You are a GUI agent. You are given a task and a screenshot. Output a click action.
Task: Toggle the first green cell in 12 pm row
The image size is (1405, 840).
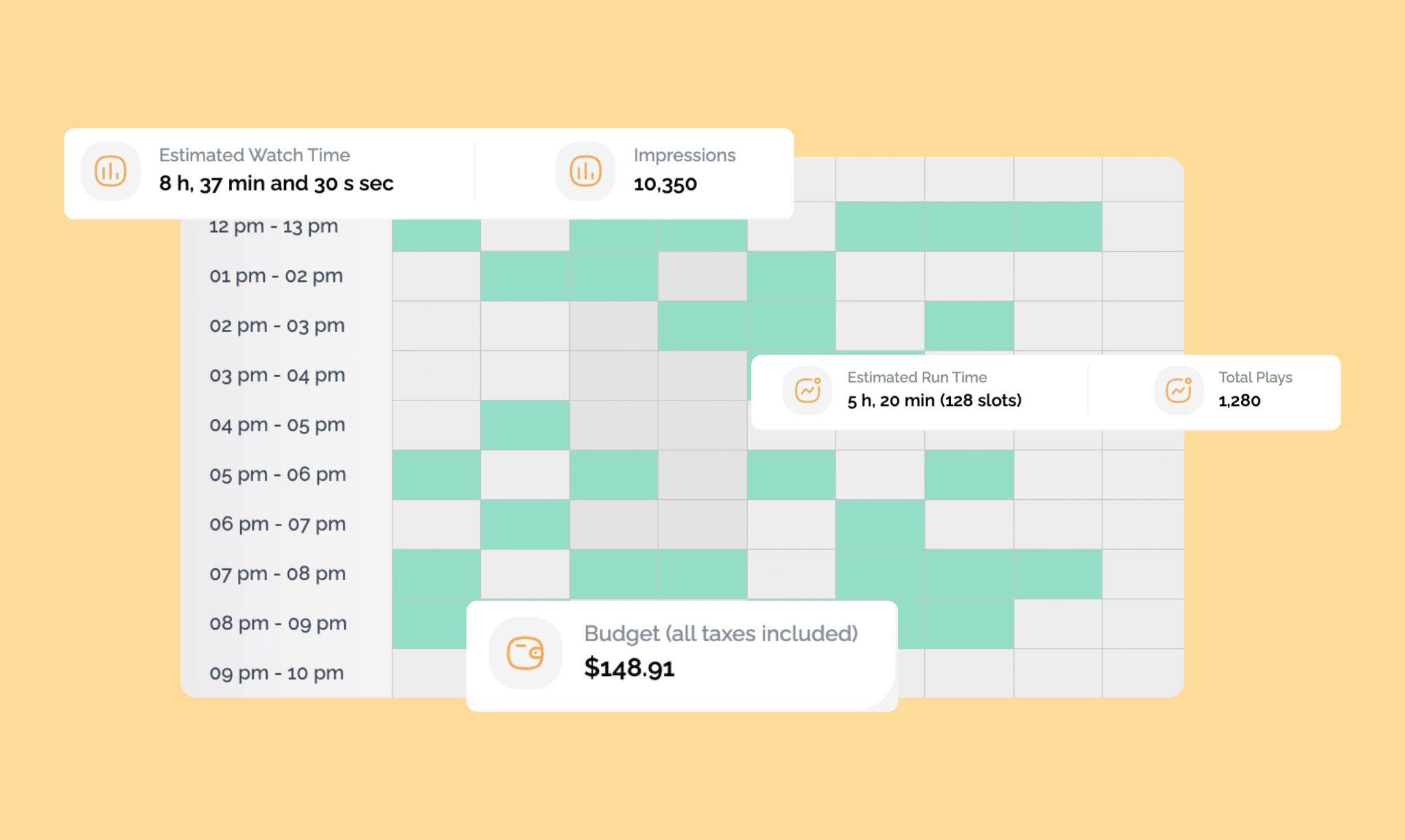pyautogui.click(x=436, y=226)
